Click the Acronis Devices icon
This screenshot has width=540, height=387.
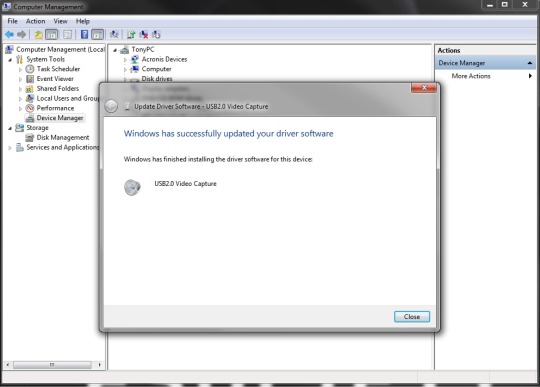click(135, 59)
